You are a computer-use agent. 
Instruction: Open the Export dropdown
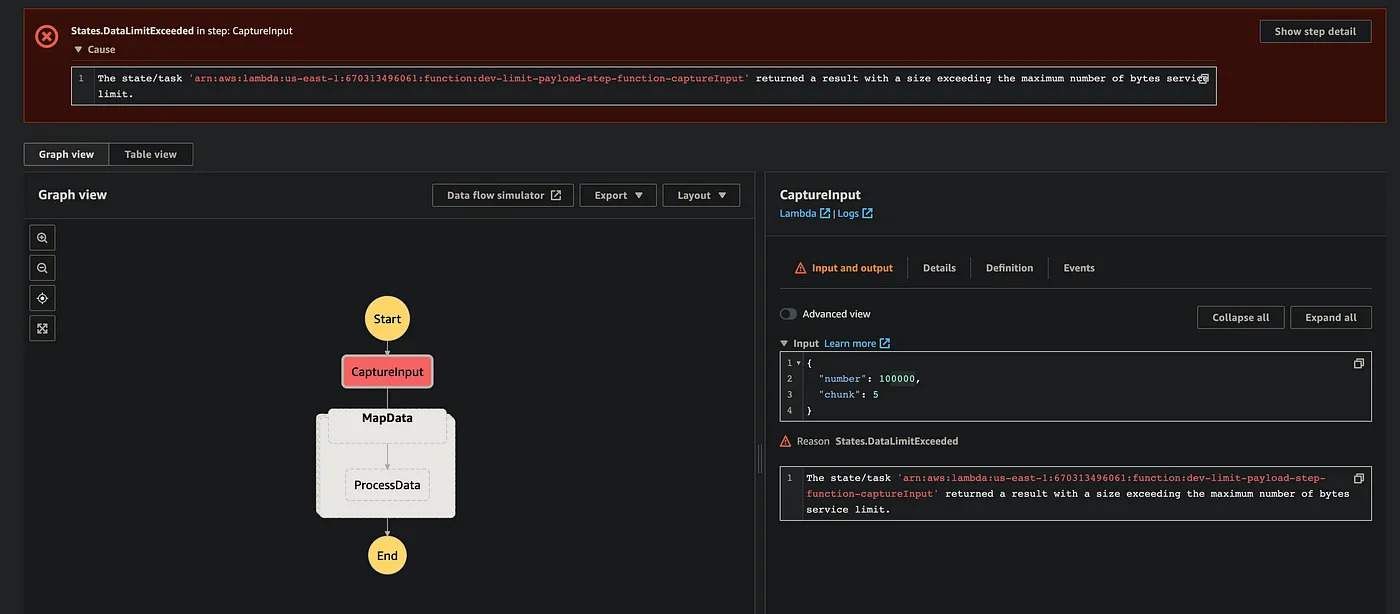click(x=618, y=195)
